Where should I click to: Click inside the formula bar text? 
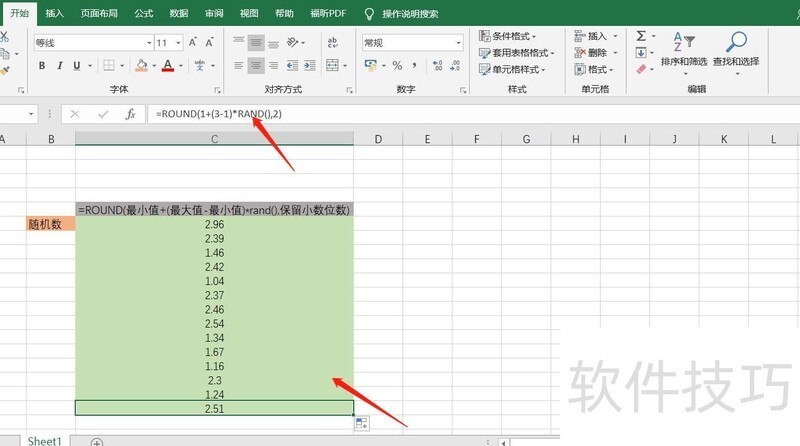coord(219,114)
